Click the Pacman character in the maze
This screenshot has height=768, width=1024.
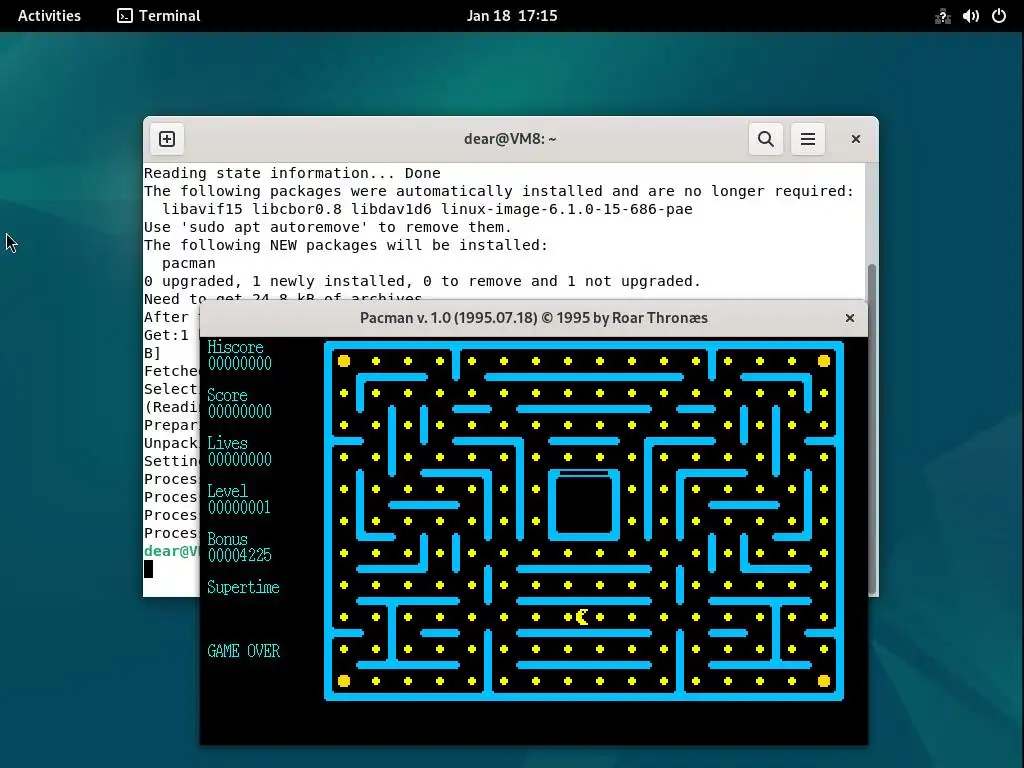tap(583, 616)
